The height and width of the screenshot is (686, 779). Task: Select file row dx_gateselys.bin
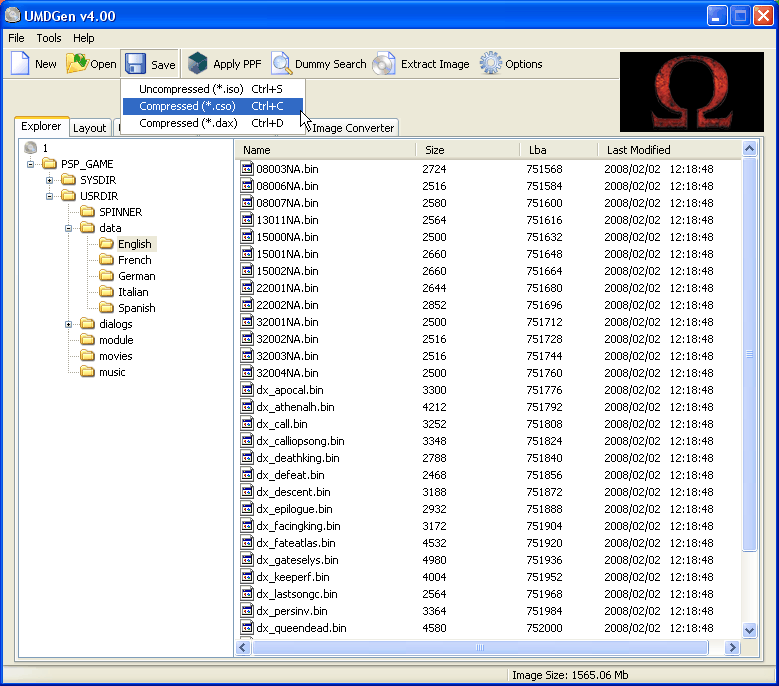coord(488,560)
